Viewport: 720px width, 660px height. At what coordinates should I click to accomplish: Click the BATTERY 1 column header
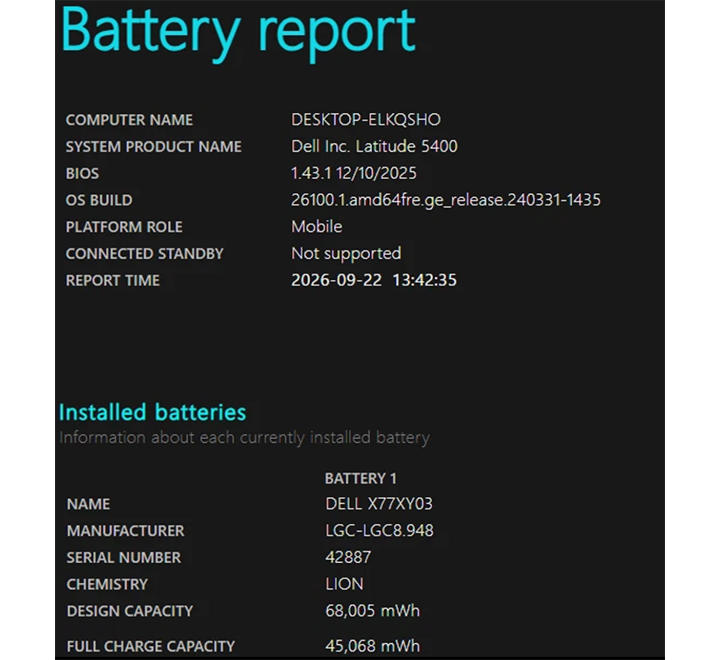point(360,479)
